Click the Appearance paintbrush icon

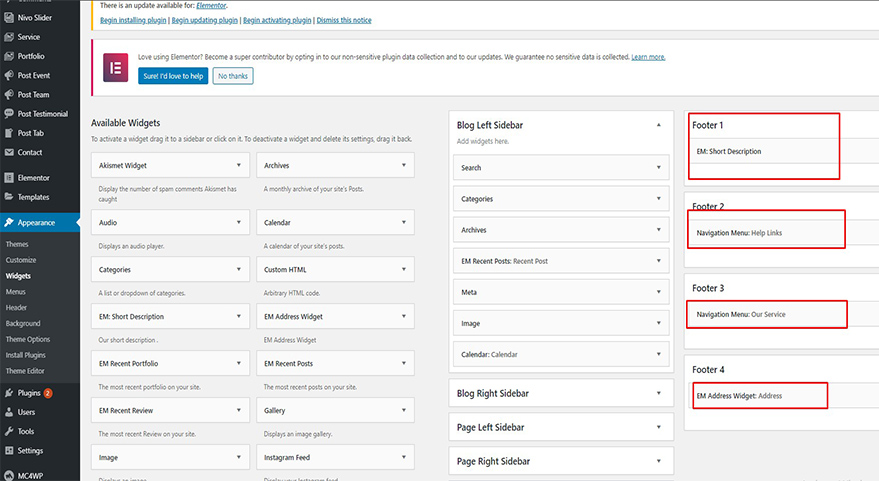[9, 222]
